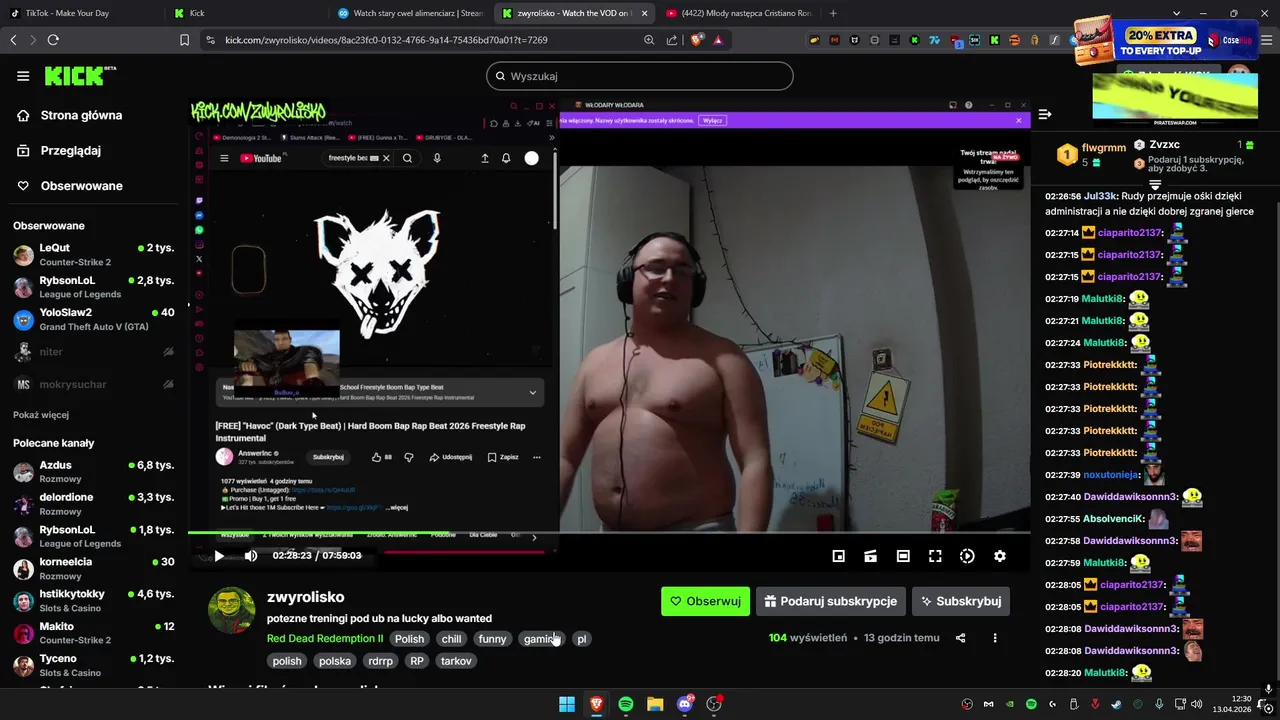Image resolution: width=1280 pixels, height=720 pixels.
Task: Select the funny tag
Action: [492, 639]
